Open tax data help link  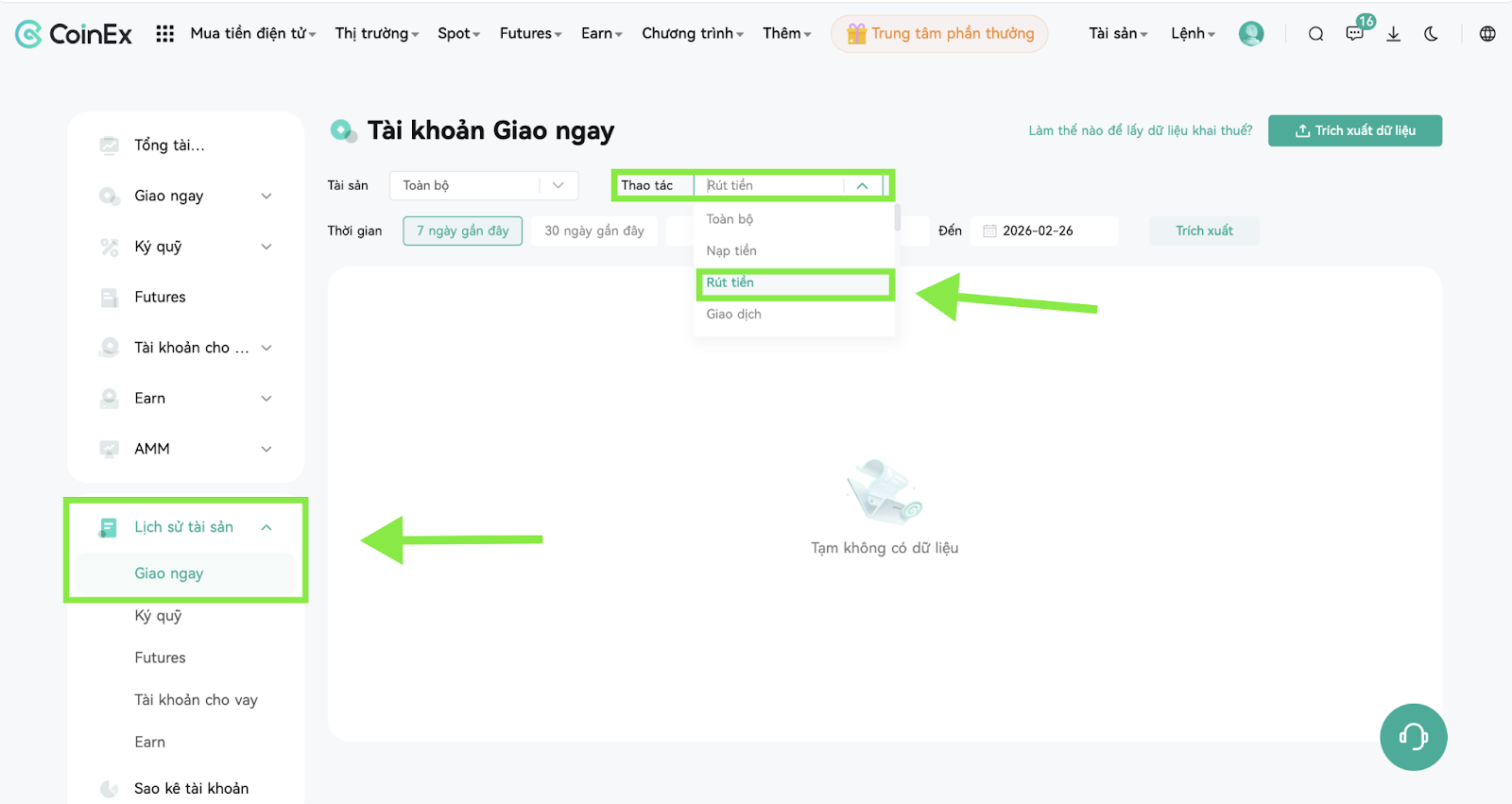click(1141, 130)
